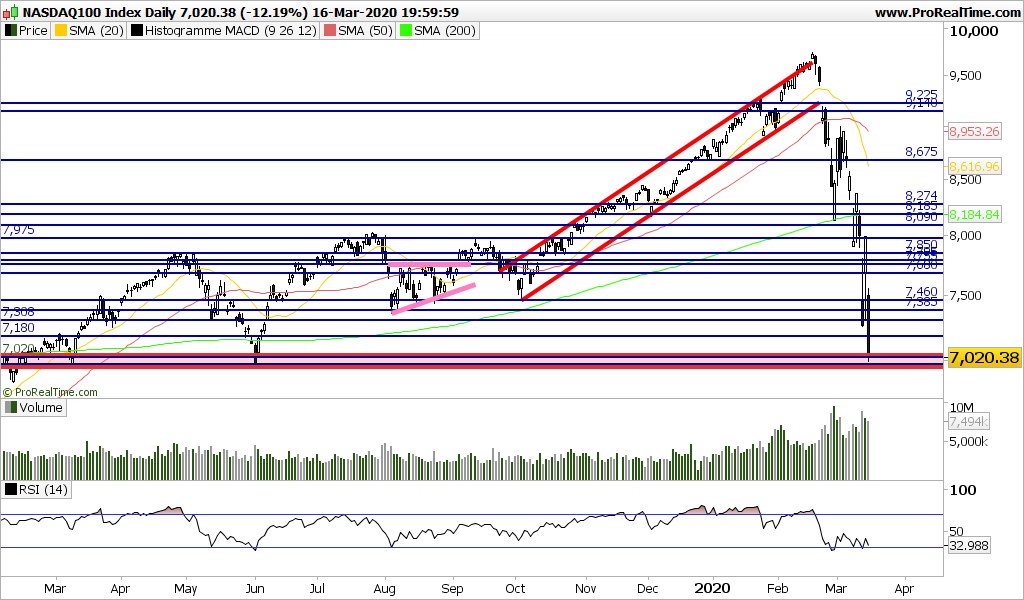
Task: Click the 8,500 price axis label
Action: (966, 180)
